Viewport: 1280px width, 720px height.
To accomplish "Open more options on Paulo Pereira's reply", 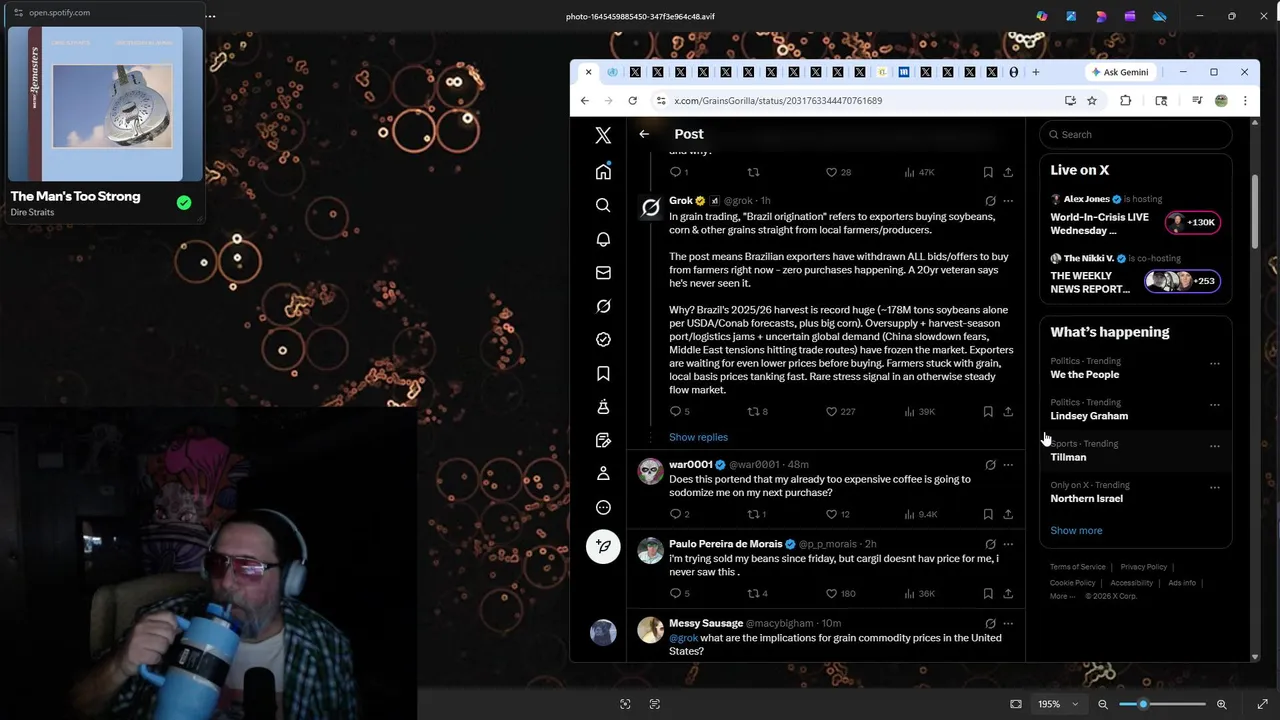I will 1008,544.
